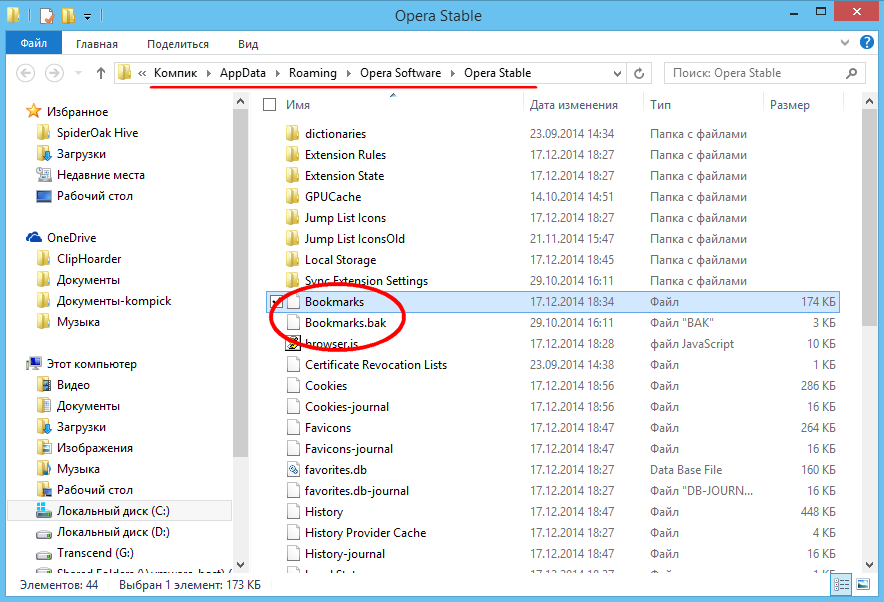
Task: Sort by the Тип column header
Action: click(660, 105)
